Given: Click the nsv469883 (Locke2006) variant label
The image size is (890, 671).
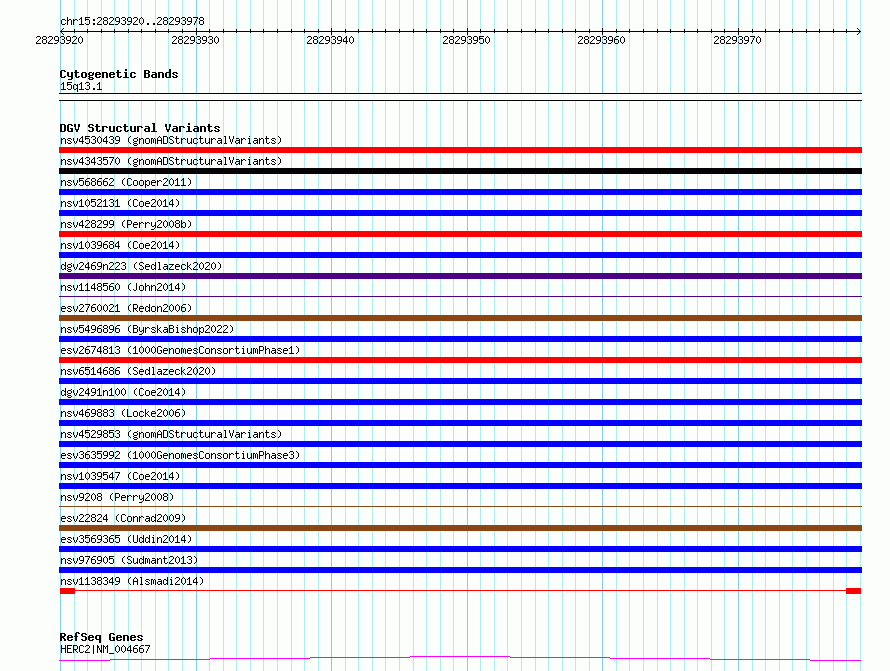Looking at the screenshot, I should point(122,413).
